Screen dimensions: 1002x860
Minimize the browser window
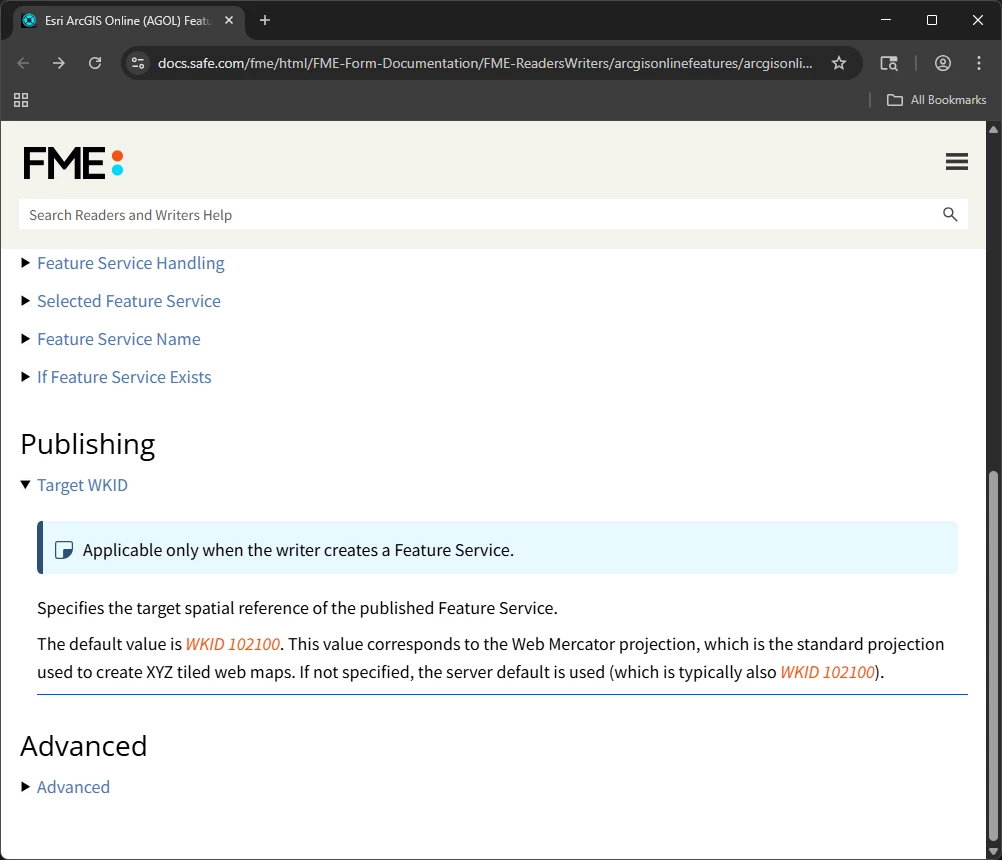point(886,20)
